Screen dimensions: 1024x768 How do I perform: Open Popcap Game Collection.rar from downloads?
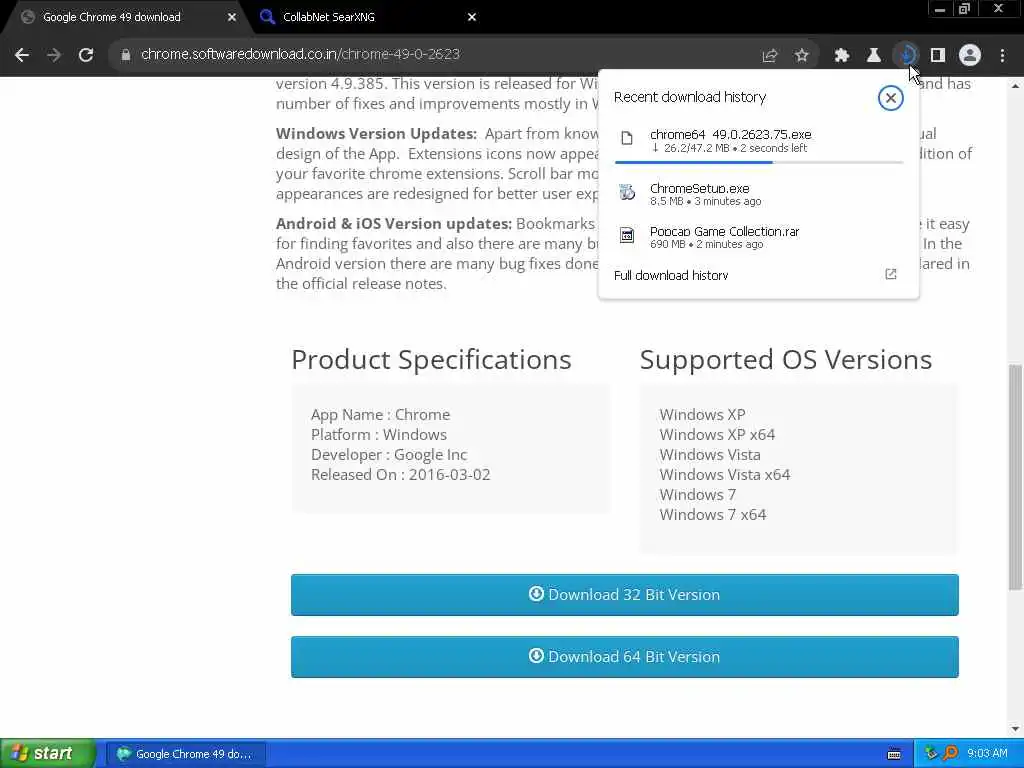pyautogui.click(x=758, y=237)
